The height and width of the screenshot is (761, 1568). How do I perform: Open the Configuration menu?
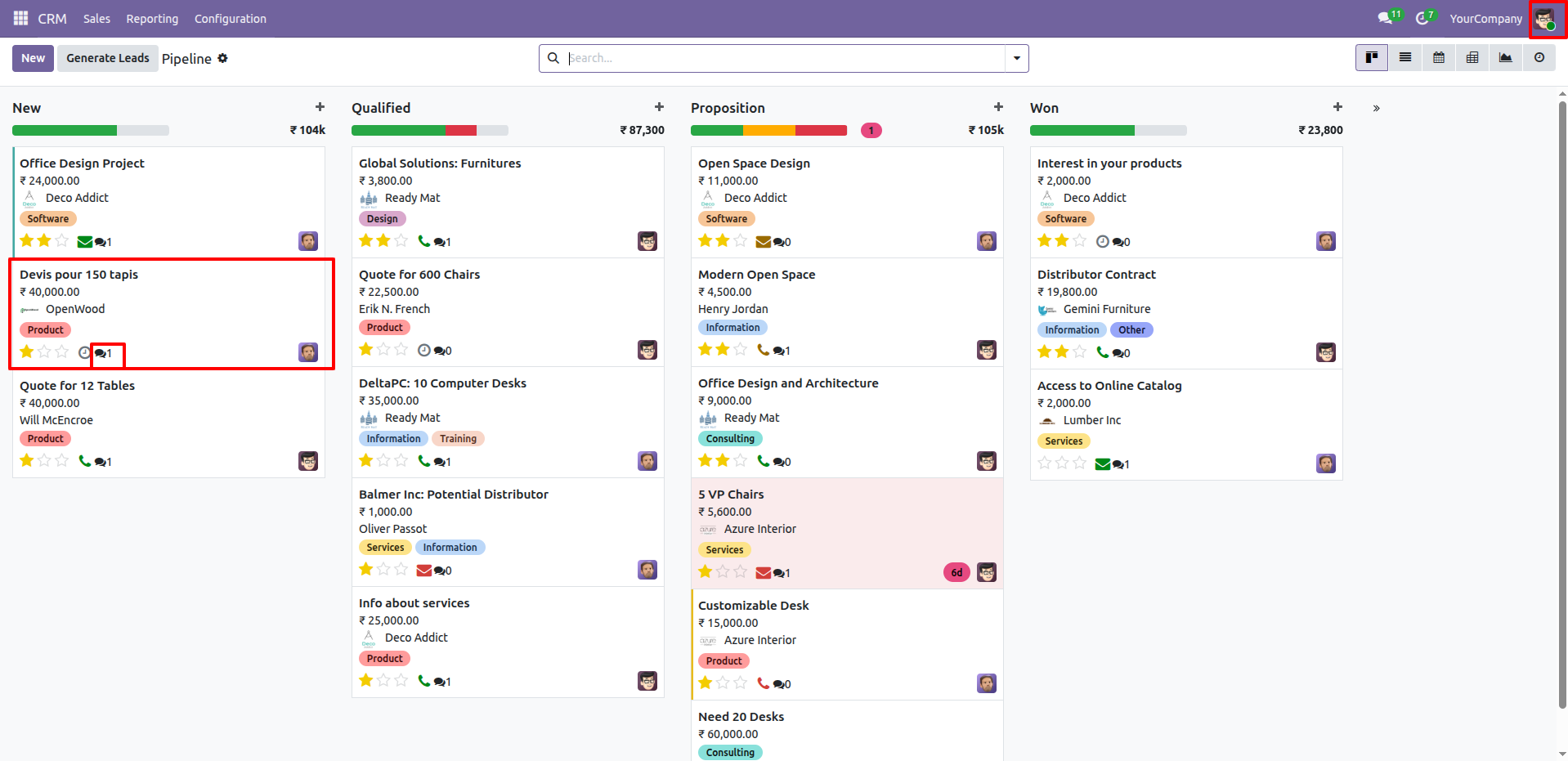click(x=231, y=18)
